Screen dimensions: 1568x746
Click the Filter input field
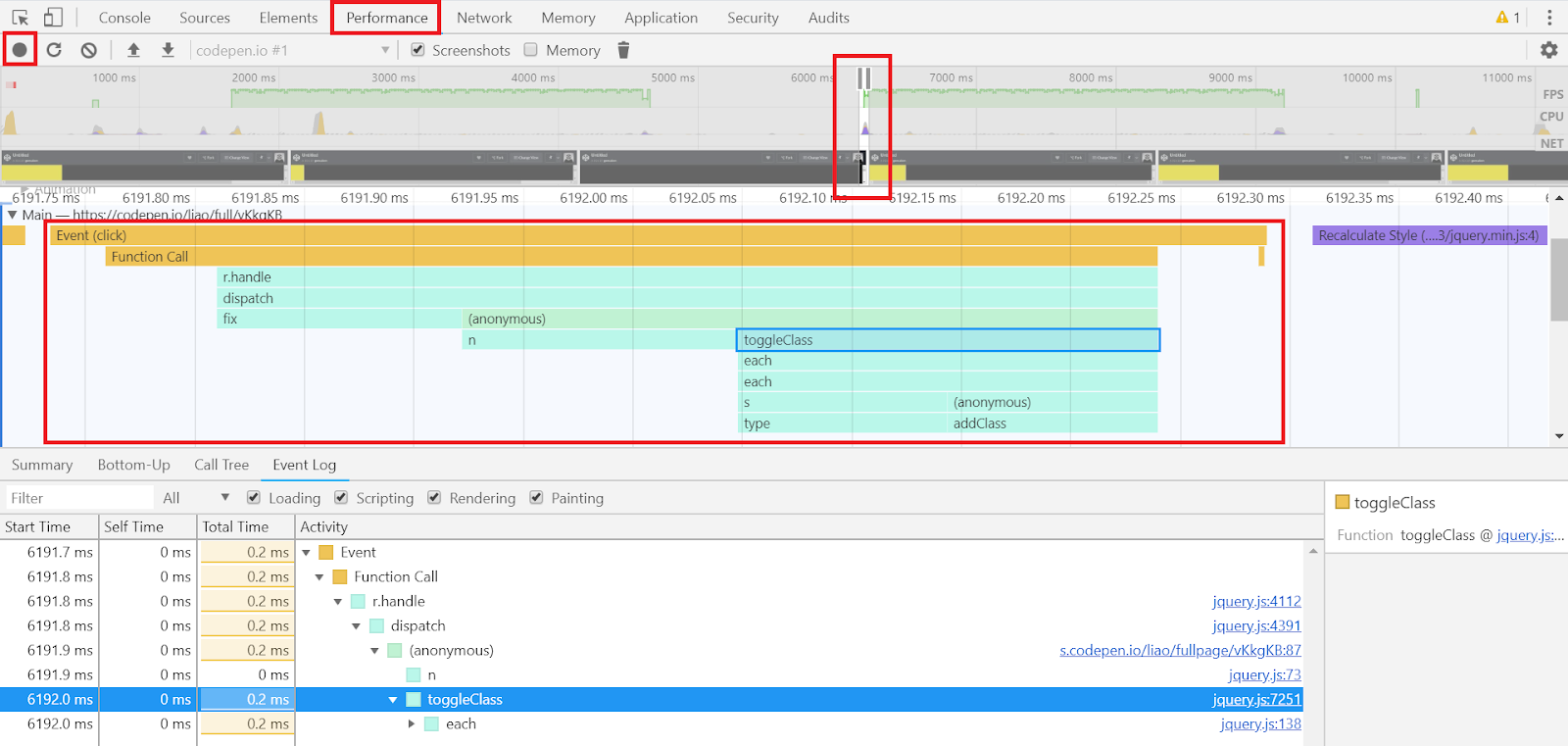coord(78,498)
